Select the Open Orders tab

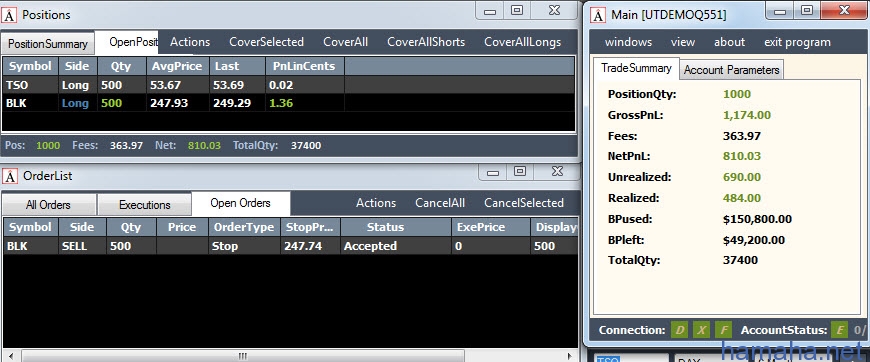[240, 203]
